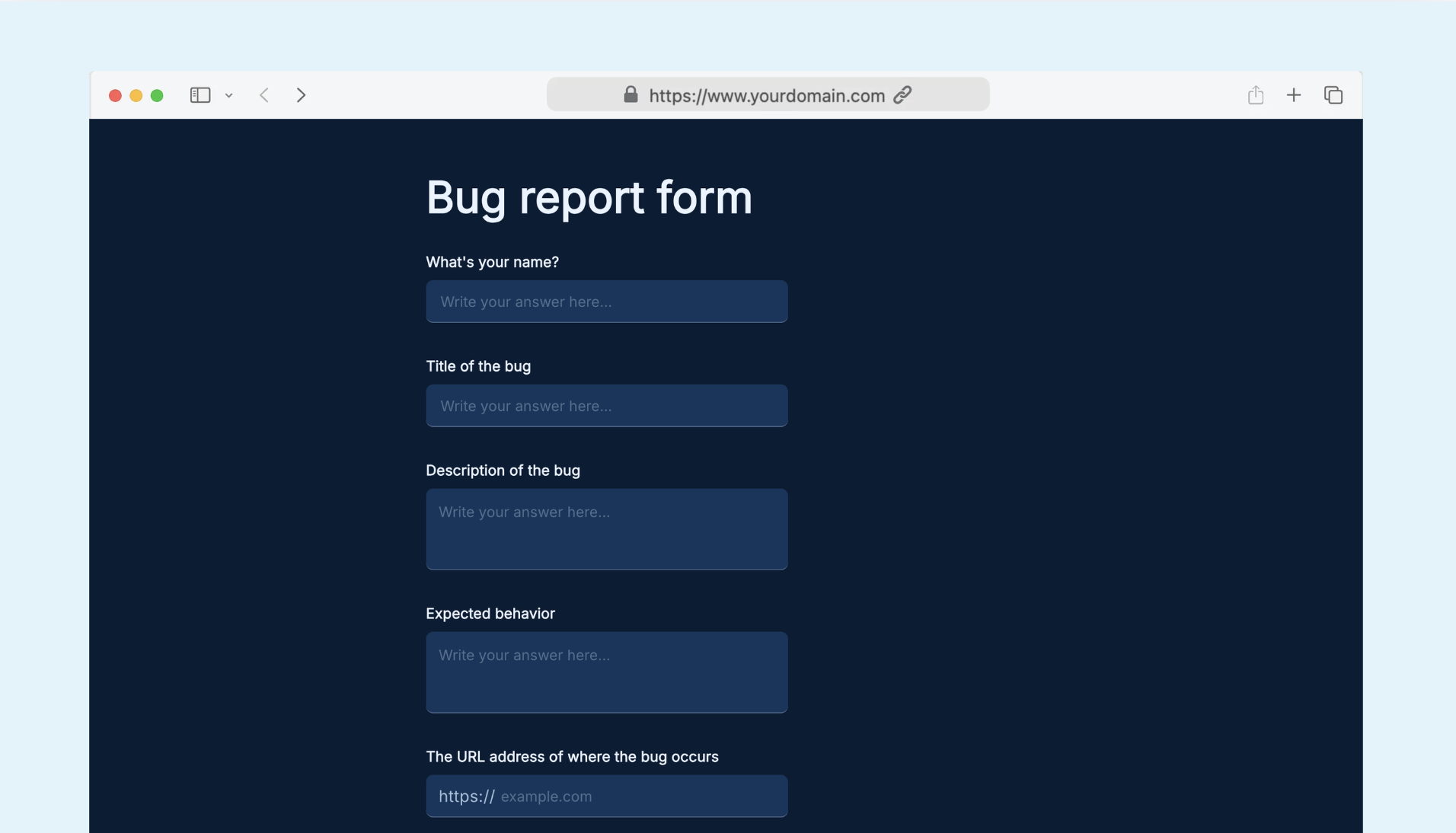Click the padlock icon in the address bar
The image size is (1456, 833).
point(631,94)
